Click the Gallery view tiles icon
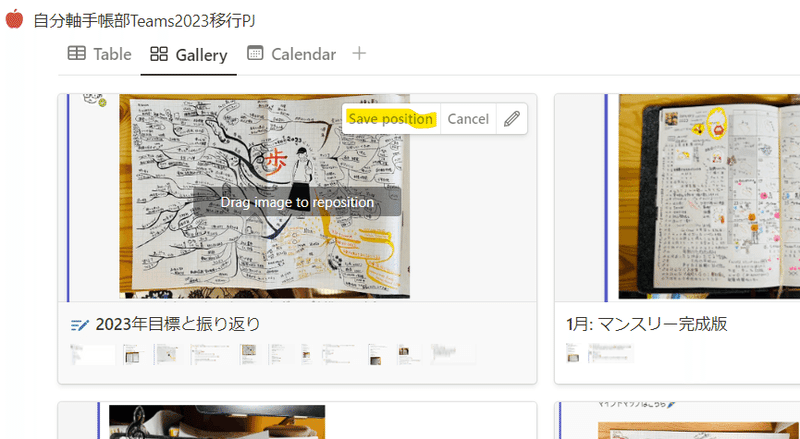Viewport: 800px width, 439px height. [159, 54]
